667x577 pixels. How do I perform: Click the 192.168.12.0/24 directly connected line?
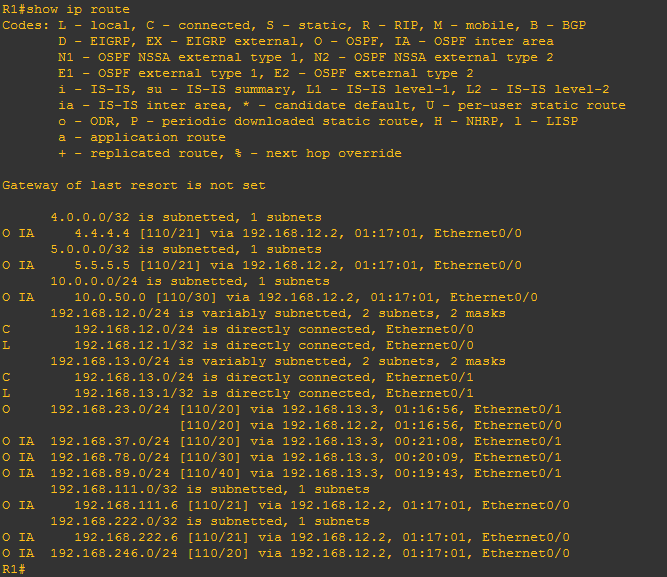click(238, 329)
